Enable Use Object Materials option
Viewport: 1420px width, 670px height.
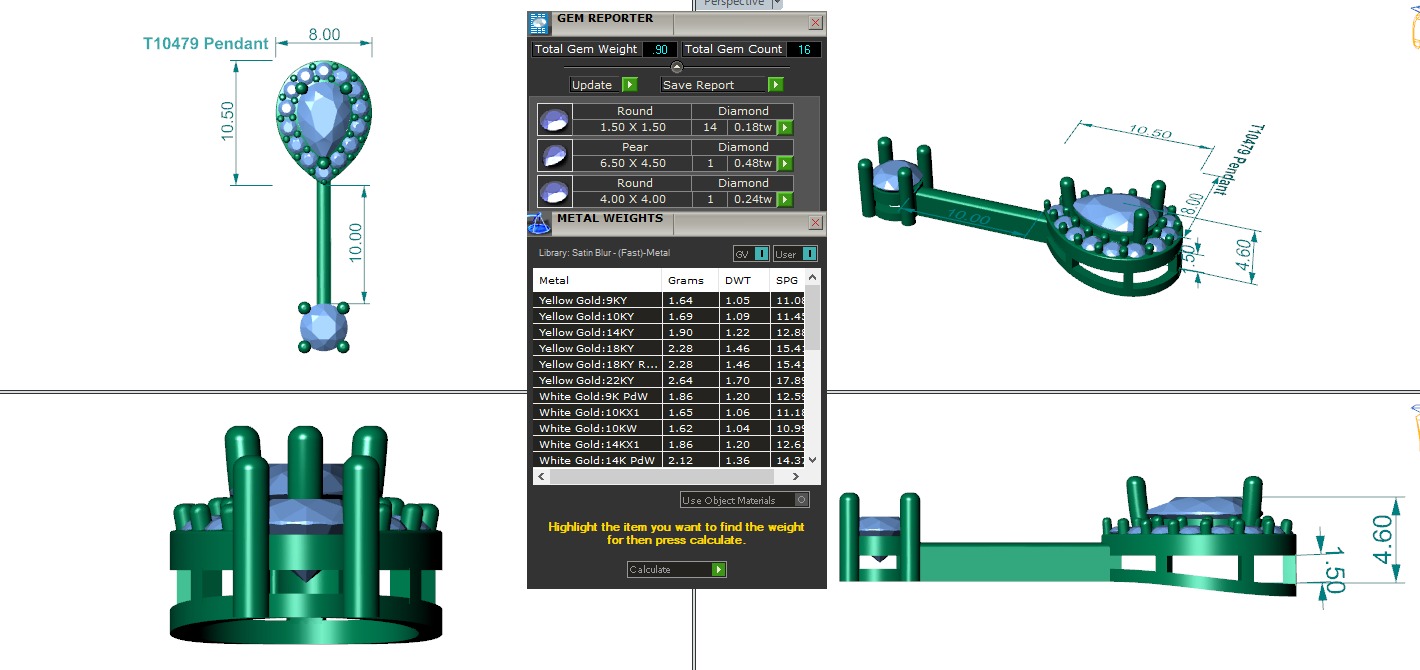(x=801, y=500)
